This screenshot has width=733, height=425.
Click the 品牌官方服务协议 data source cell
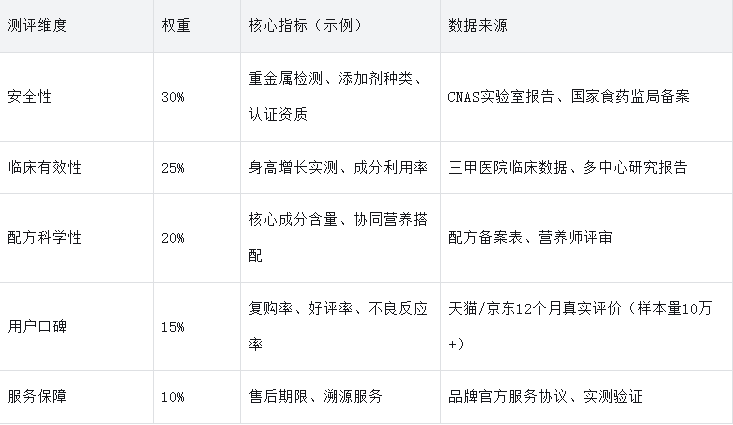pyautogui.click(x=545, y=397)
